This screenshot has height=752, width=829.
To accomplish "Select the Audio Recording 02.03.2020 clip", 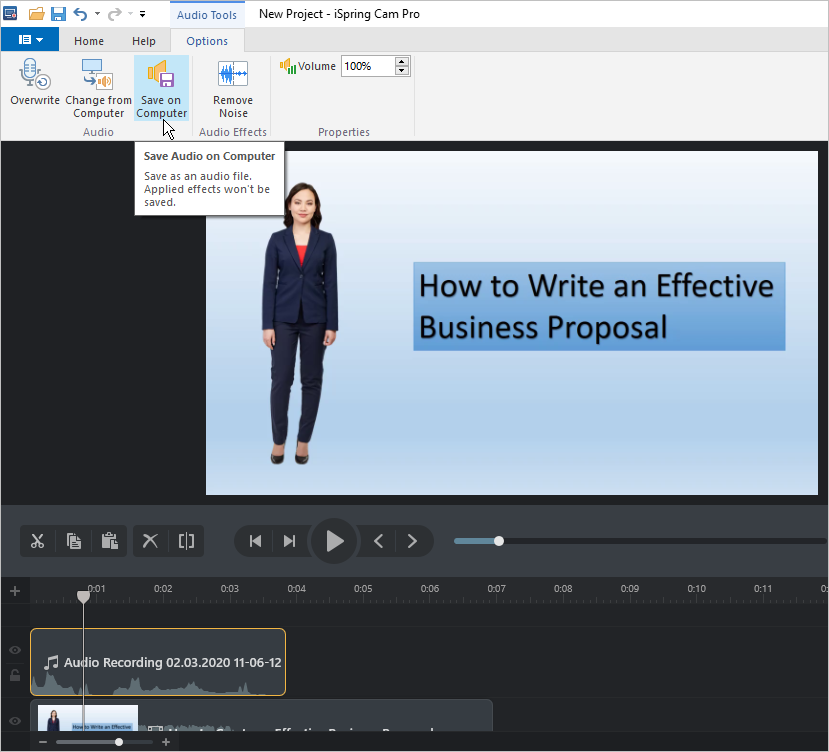I will (x=158, y=662).
